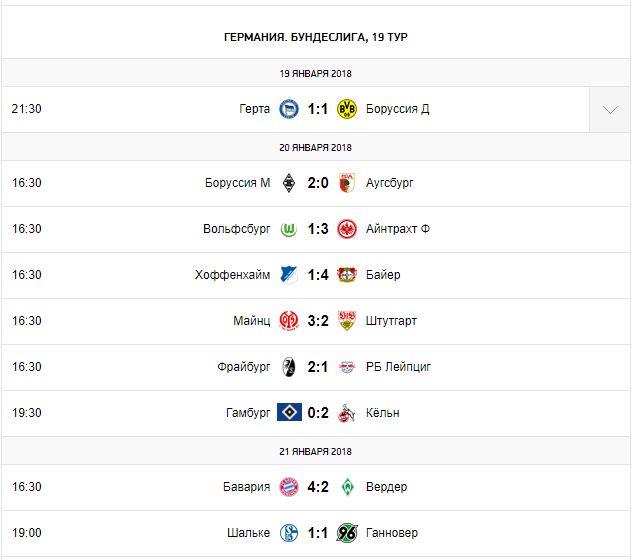Click the Eintracht Frankfurt eagle crest

347,229
